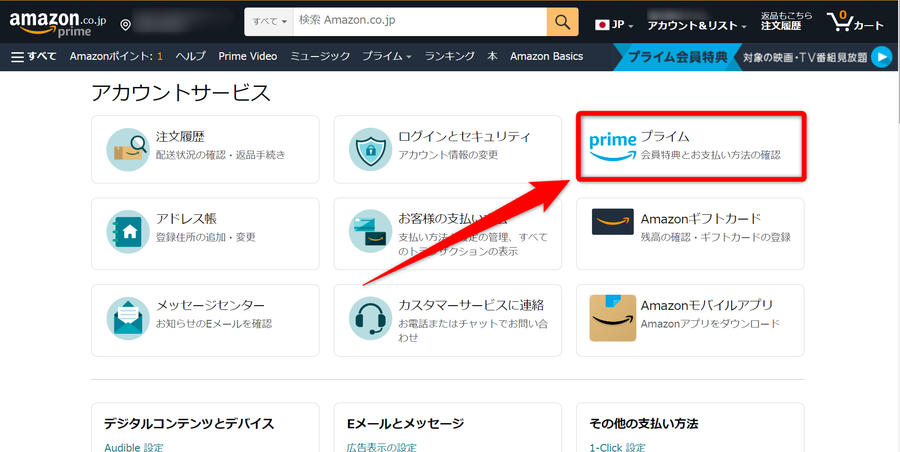The width and height of the screenshot is (900, 452).
Task: Open the hamburger すべて menu
Action: (34, 56)
